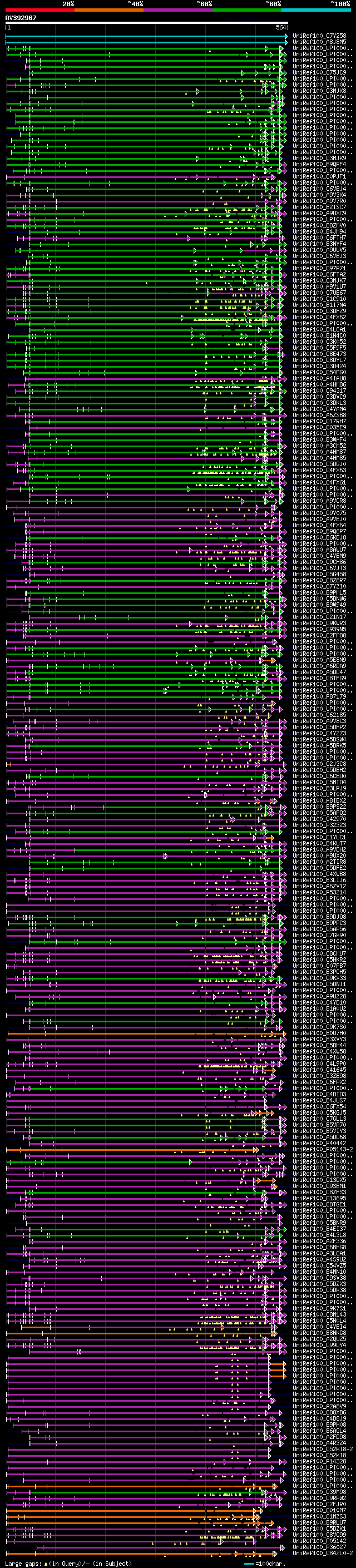The width and height of the screenshot is (356, 1568).
Task: Open the UniRef100_C4YAM4 entry
Action: point(319,409)
